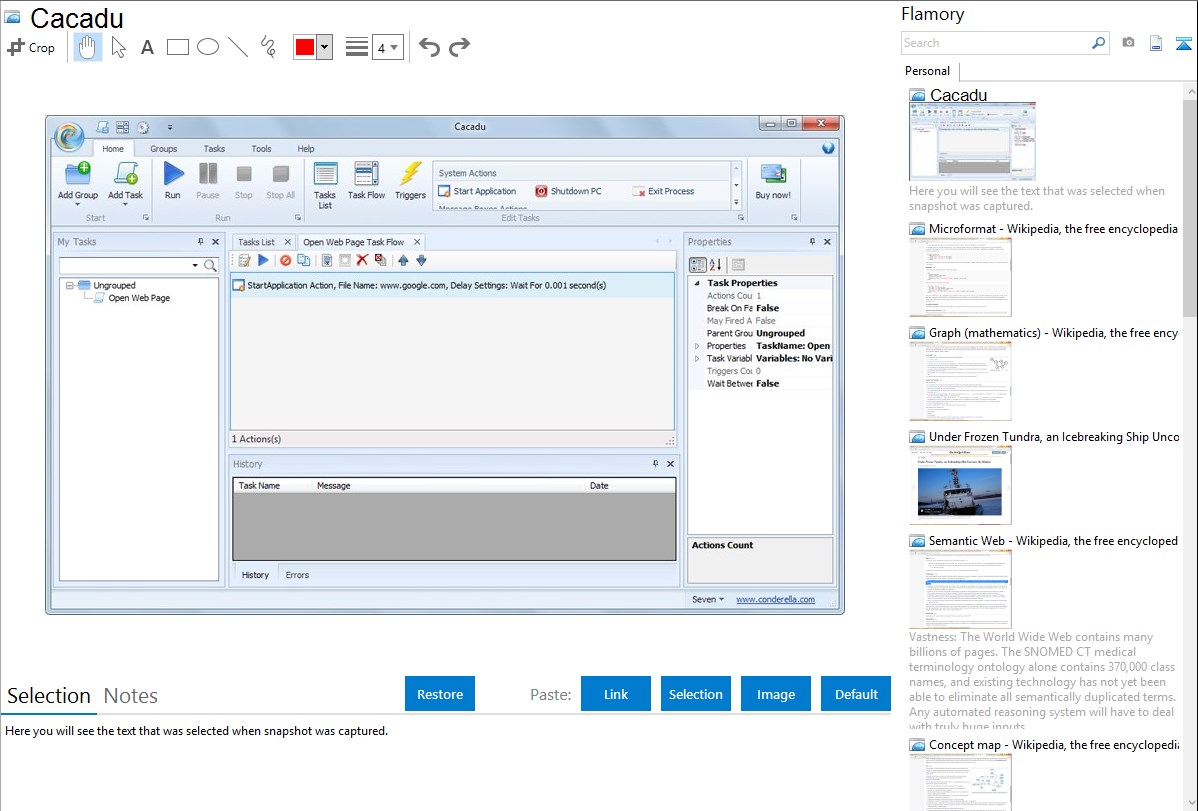Image resolution: width=1198 pixels, height=811 pixels.
Task: Click Add Task in Cacadu ribbon
Action: point(125,183)
